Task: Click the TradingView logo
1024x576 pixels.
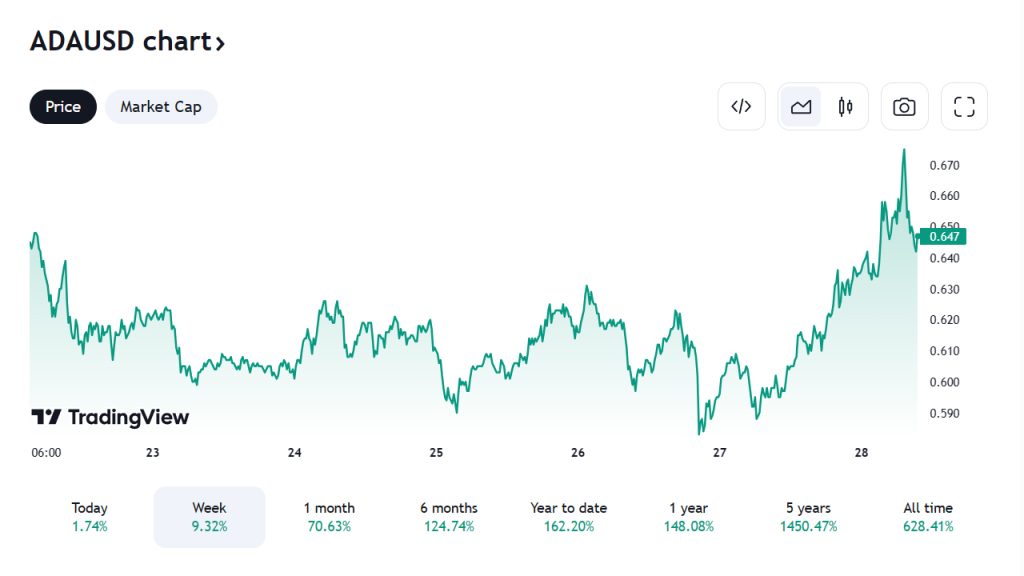Action: coord(110,417)
